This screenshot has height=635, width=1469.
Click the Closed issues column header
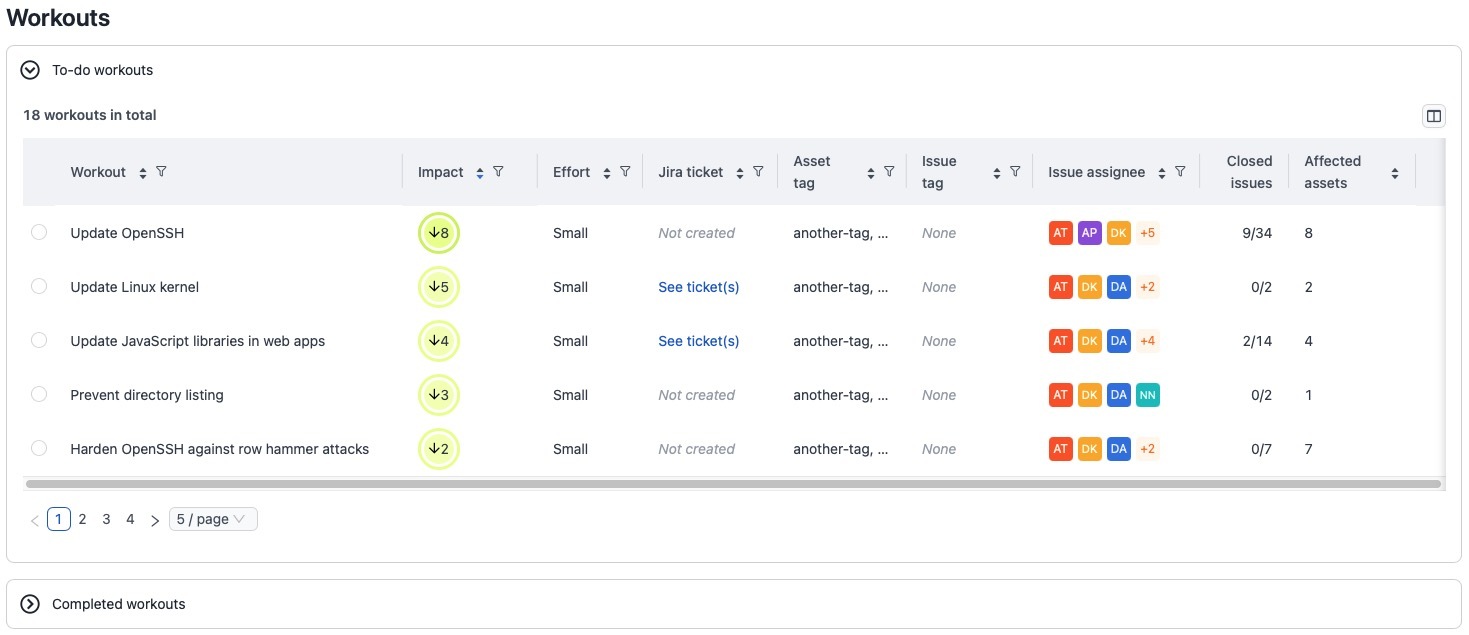(x=1250, y=172)
